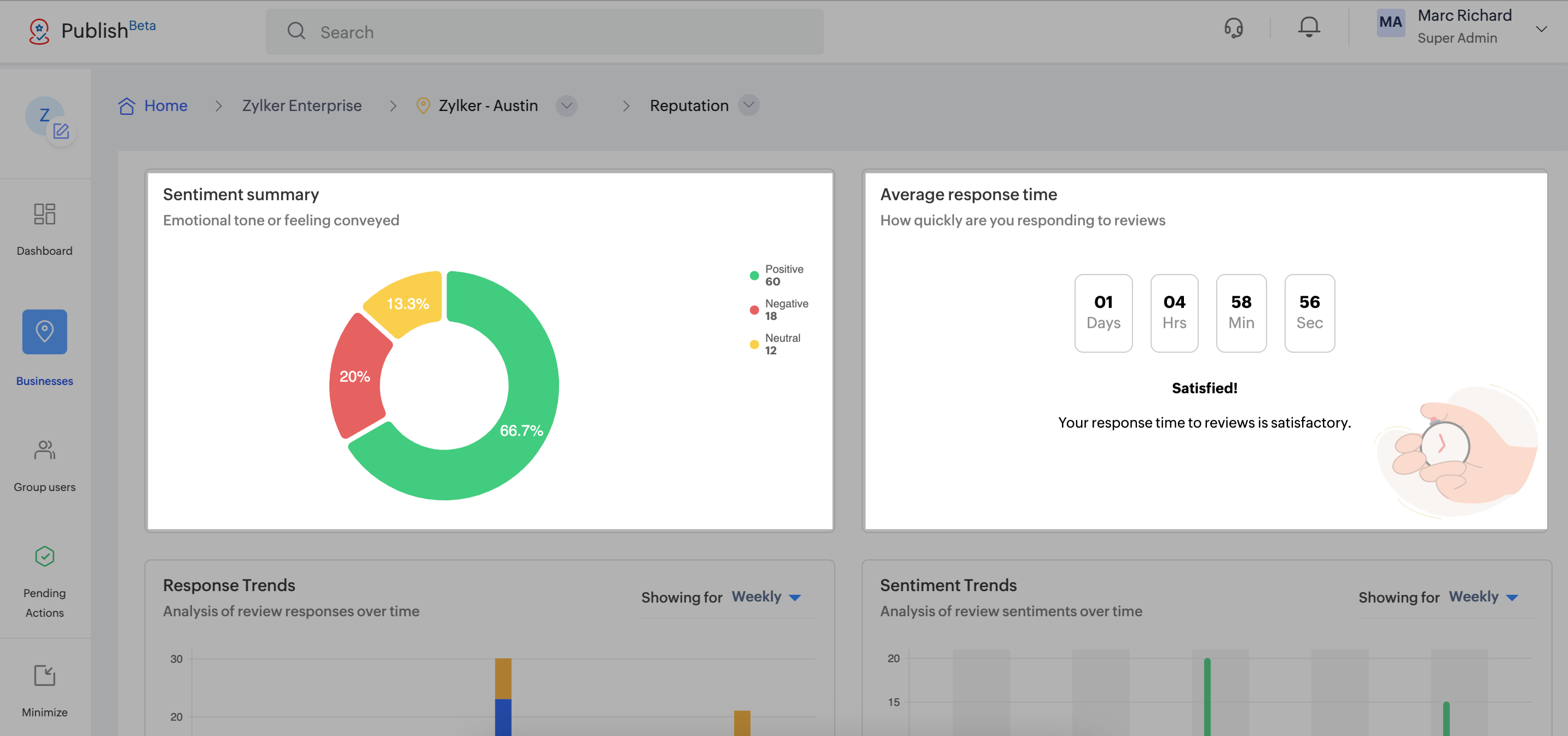Viewport: 1568px width, 736px height.
Task: Click the MA user avatar
Action: (x=1390, y=22)
